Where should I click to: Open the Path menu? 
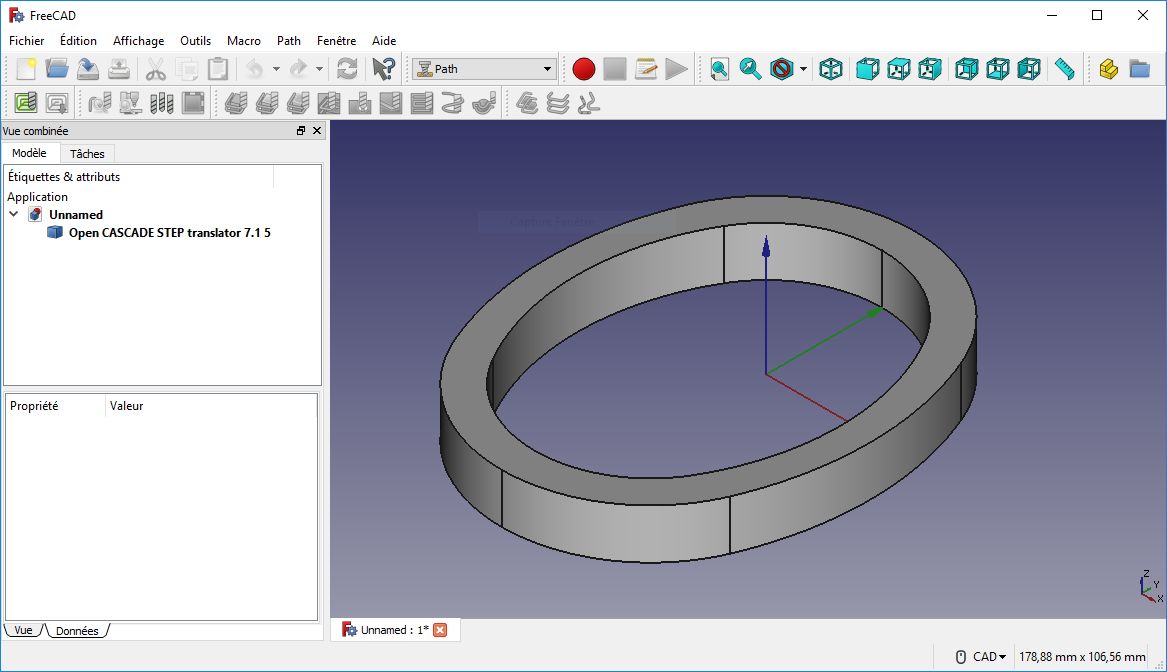click(289, 41)
